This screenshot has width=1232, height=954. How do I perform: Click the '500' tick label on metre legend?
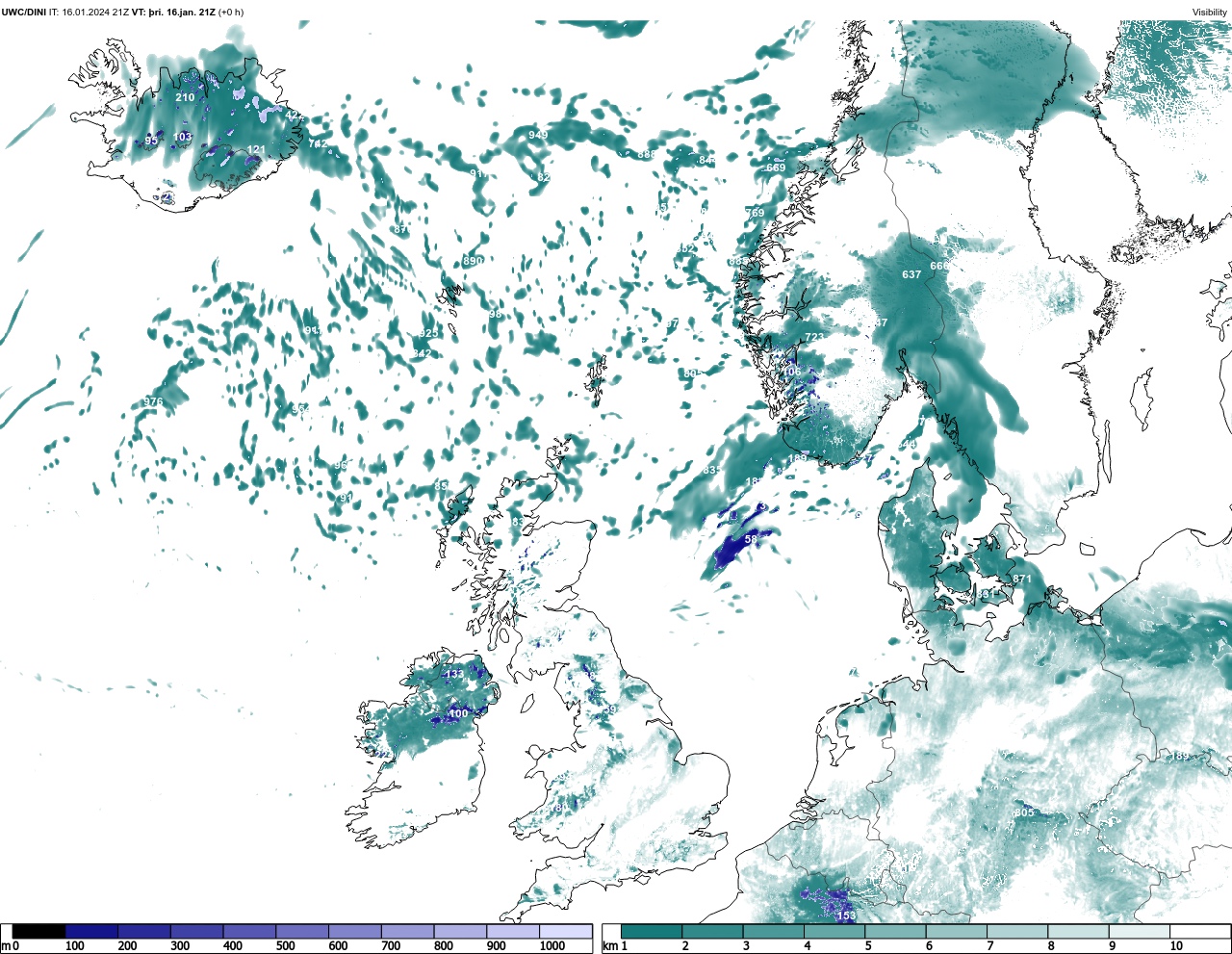click(x=285, y=946)
